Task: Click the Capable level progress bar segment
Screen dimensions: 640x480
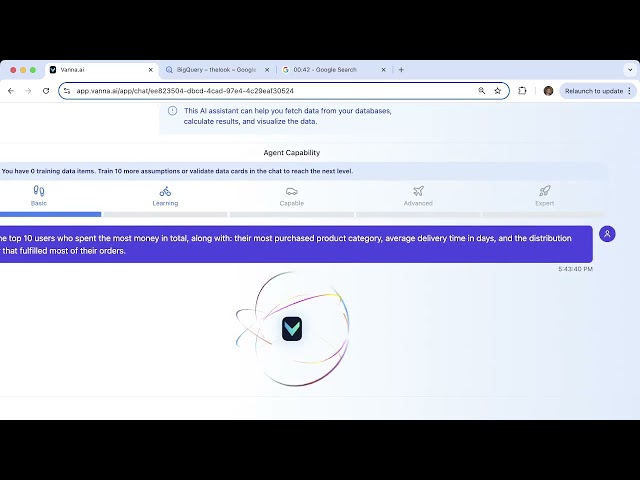Action: [x=292, y=214]
